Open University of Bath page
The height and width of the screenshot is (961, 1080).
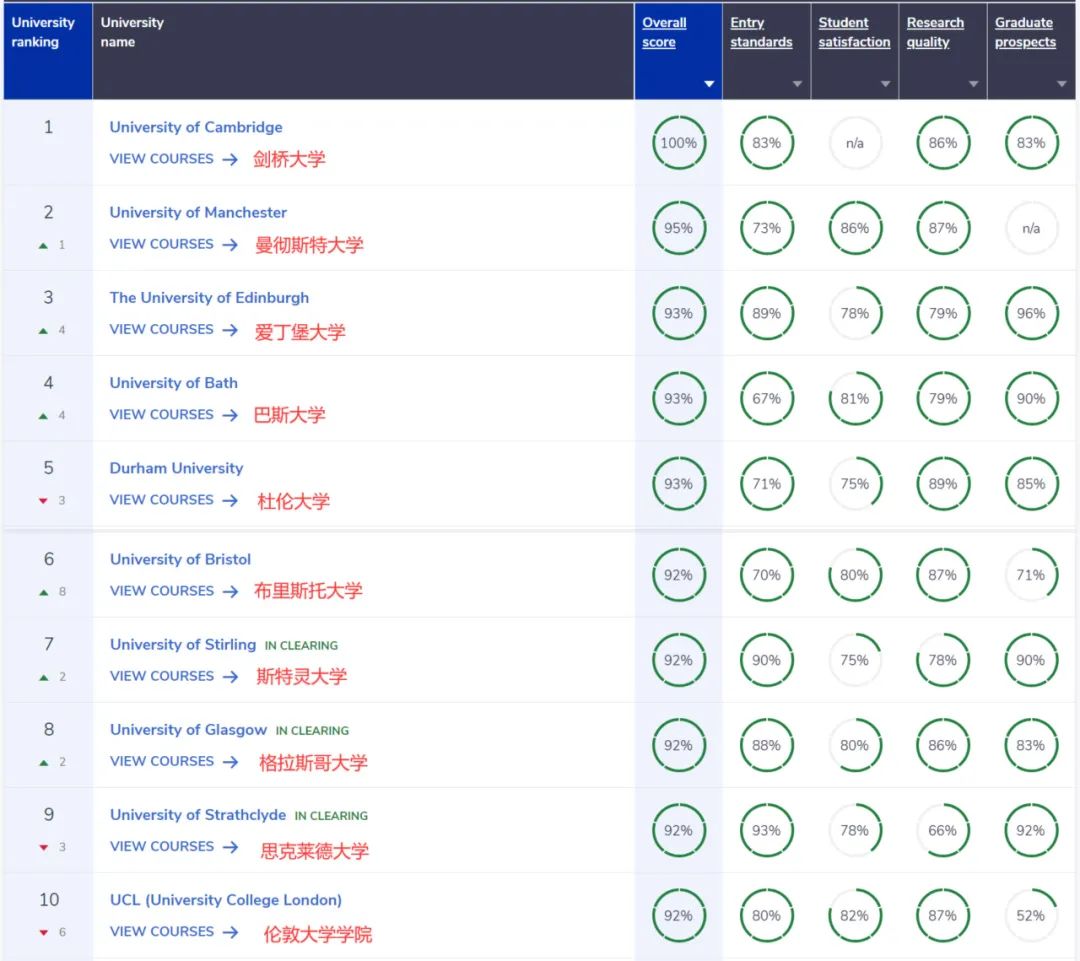(x=174, y=383)
